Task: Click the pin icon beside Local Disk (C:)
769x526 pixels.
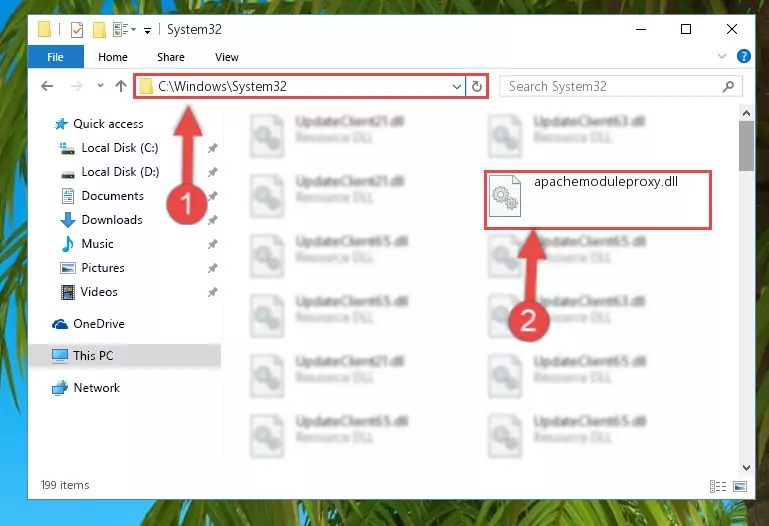Action: click(212, 148)
